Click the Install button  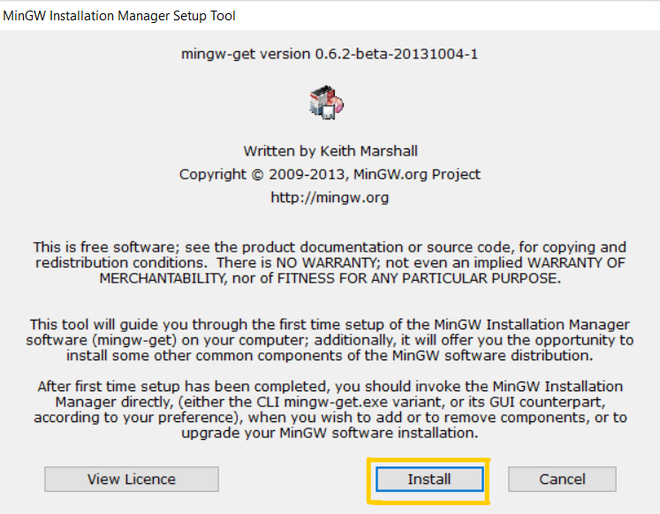tap(429, 479)
